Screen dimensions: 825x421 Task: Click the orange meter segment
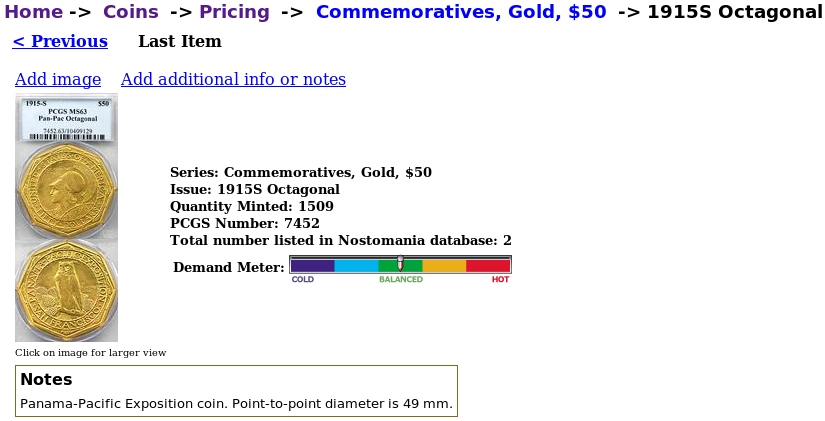[x=444, y=266]
